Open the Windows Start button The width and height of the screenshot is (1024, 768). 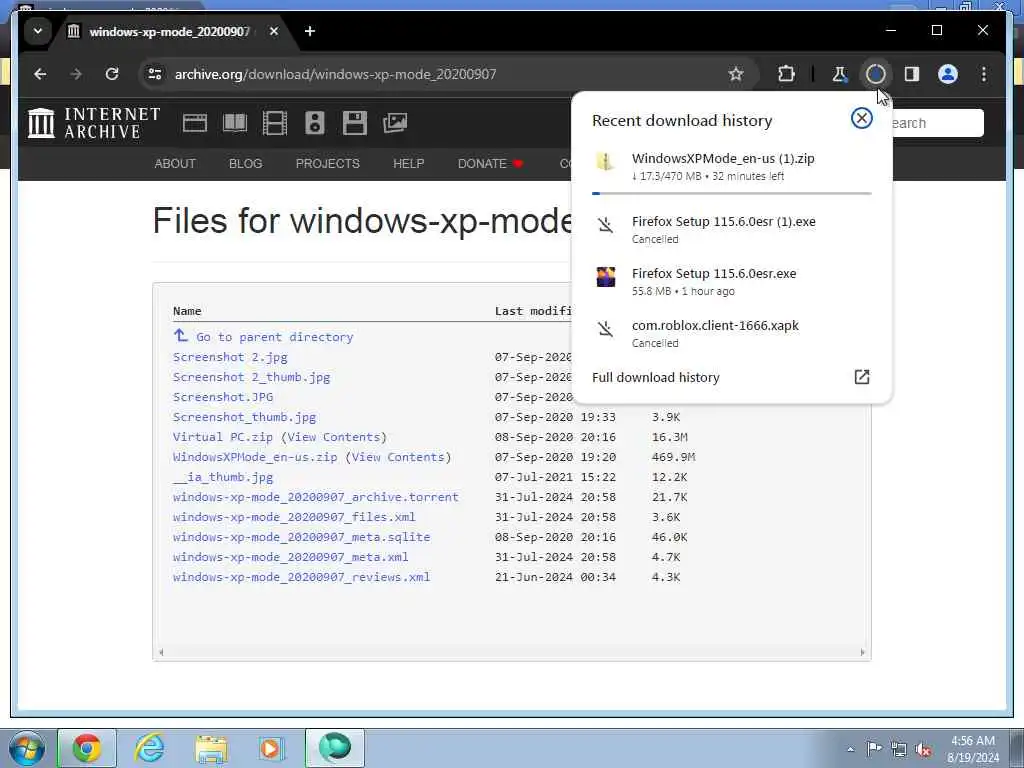(26, 748)
